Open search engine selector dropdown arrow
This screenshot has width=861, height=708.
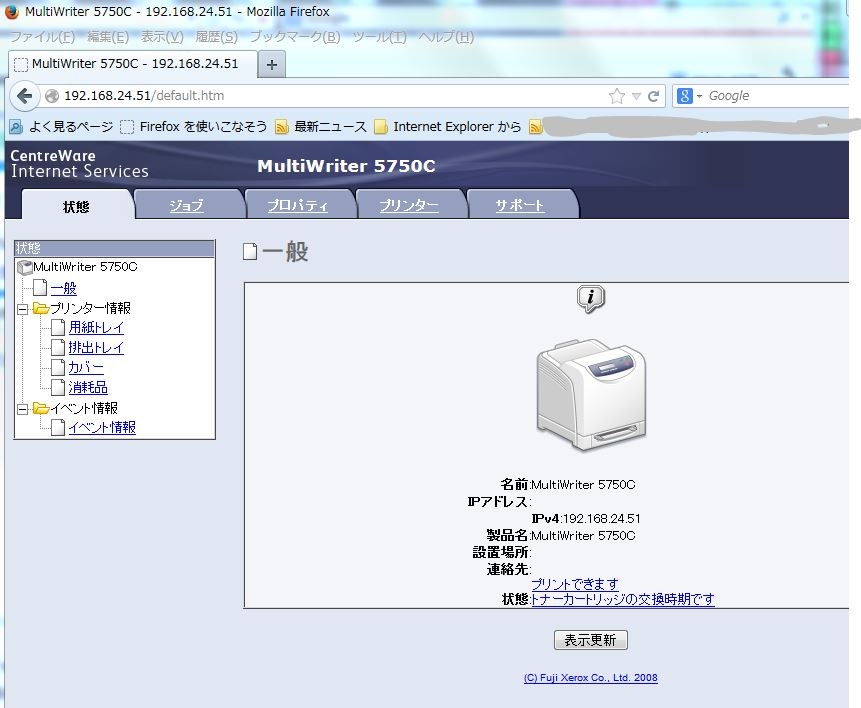pos(699,97)
